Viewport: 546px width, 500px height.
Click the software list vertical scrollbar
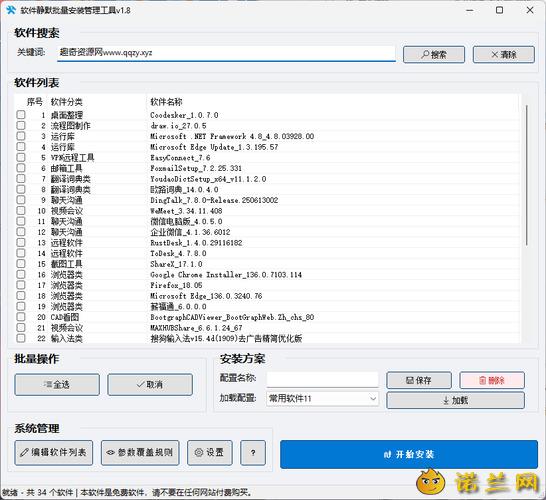tap(527, 175)
